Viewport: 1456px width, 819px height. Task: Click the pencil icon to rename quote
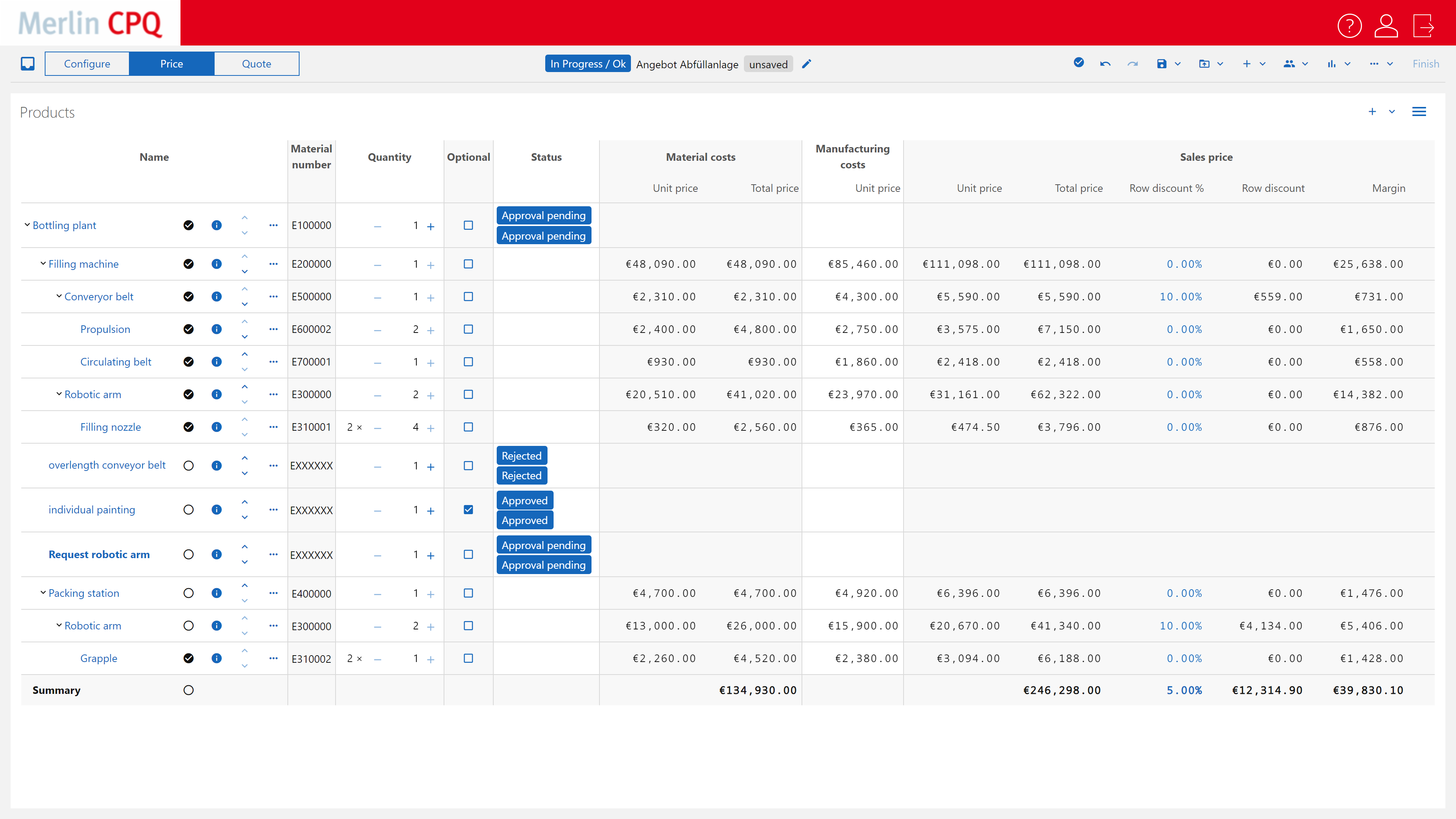806,64
